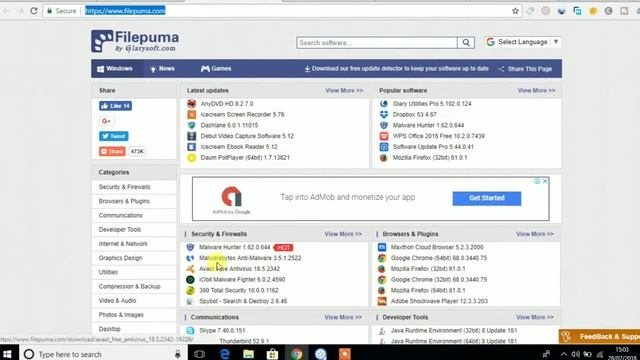The width and height of the screenshot is (640, 360).
Task: Click the FeedBack & Support button
Action: [599, 337]
